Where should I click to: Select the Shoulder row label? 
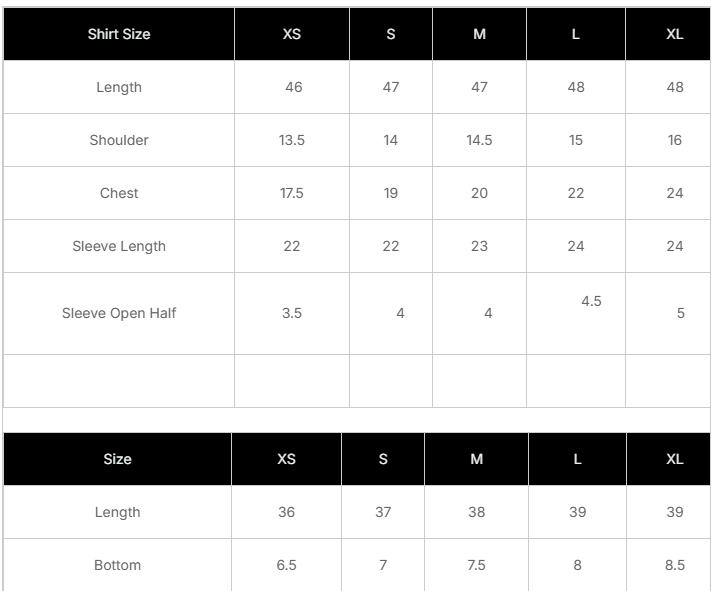pos(119,140)
